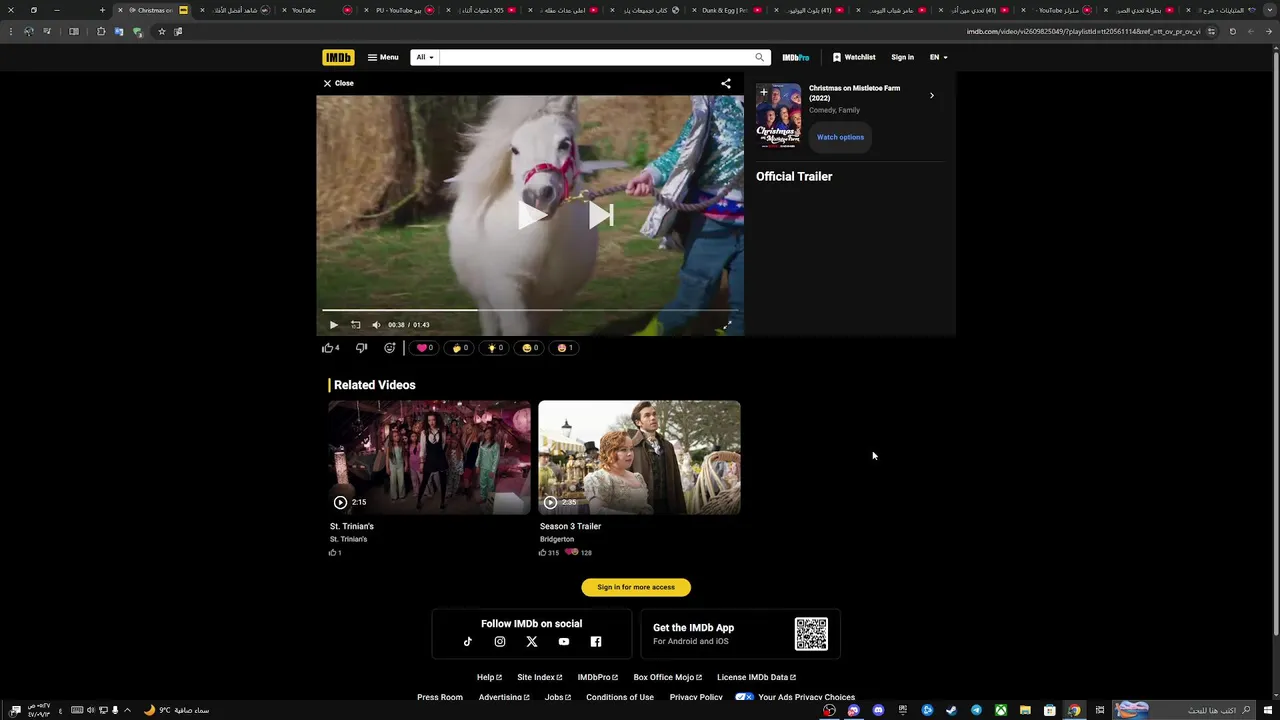Open IMDbPro from the header
Image resolution: width=1280 pixels, height=720 pixels.
[x=796, y=57]
